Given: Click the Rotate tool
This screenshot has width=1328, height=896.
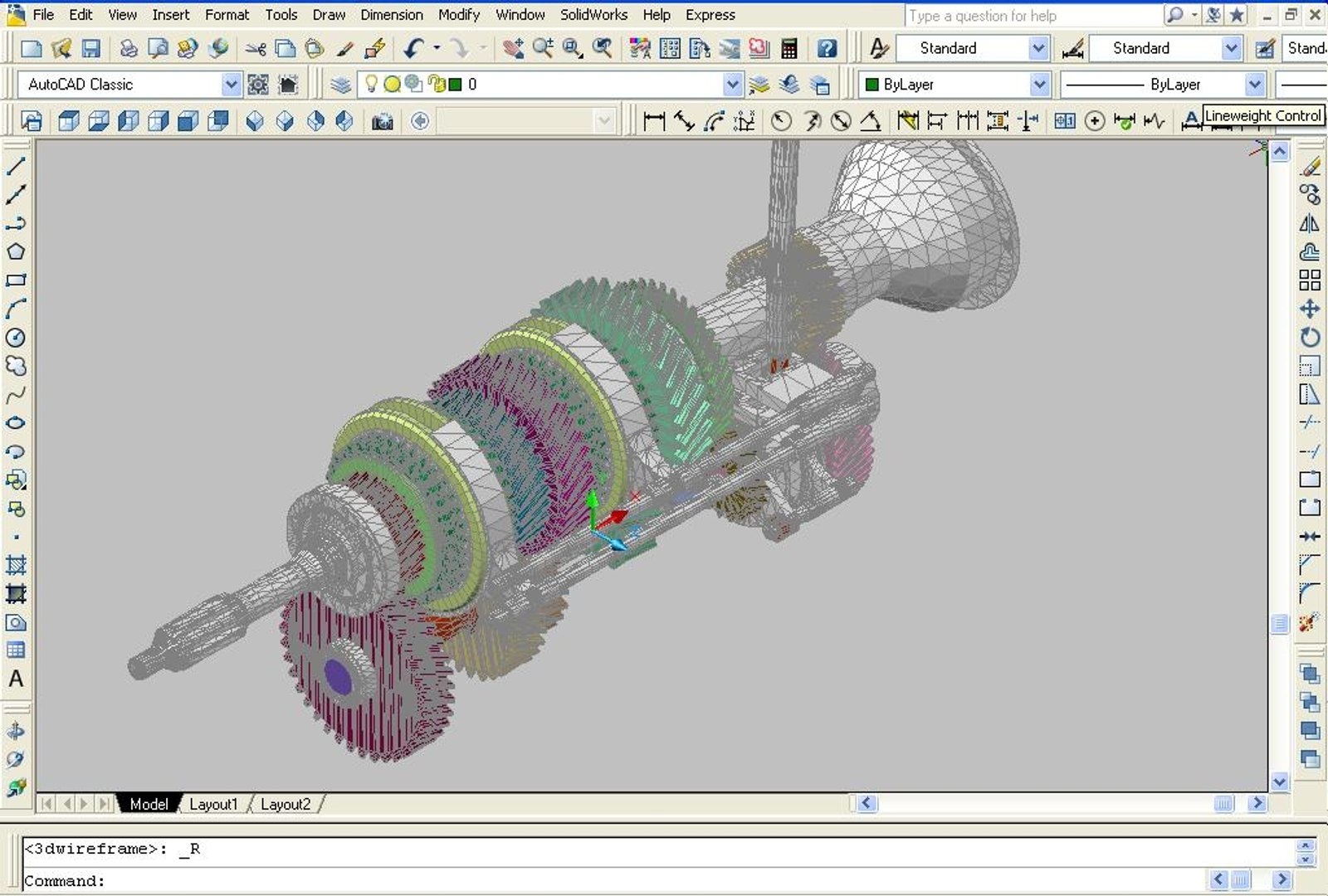Looking at the screenshot, I should 1310,338.
